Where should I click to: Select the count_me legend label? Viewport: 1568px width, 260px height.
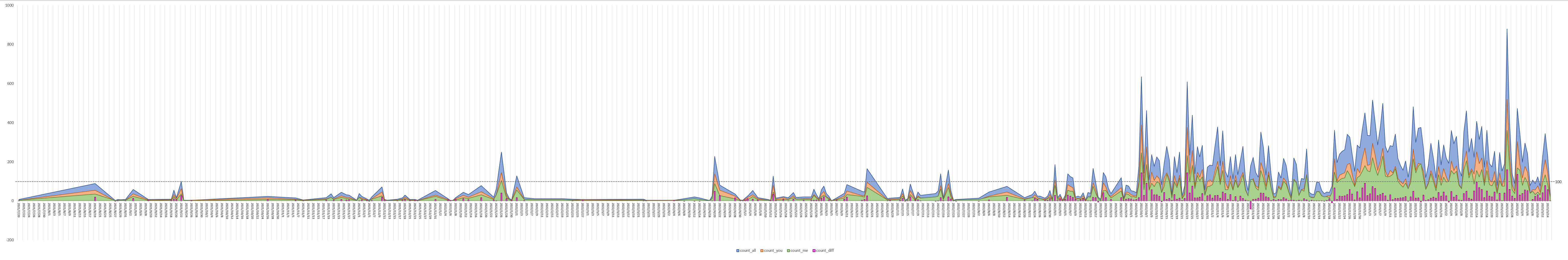click(x=799, y=251)
